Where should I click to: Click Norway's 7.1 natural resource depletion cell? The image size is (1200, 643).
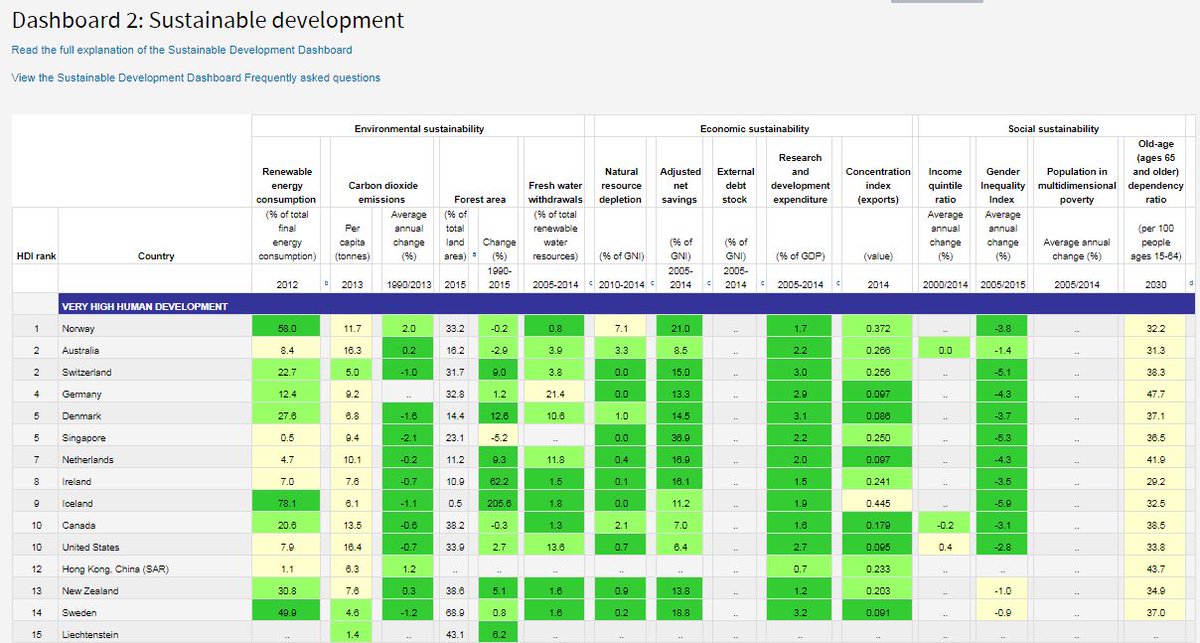pyautogui.click(x=622, y=328)
